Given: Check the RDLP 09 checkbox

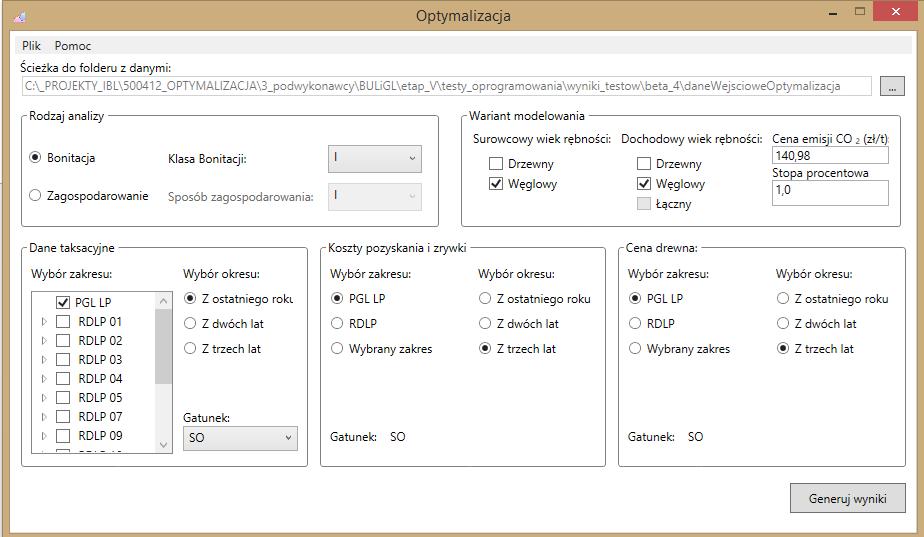Looking at the screenshot, I should 62,436.
